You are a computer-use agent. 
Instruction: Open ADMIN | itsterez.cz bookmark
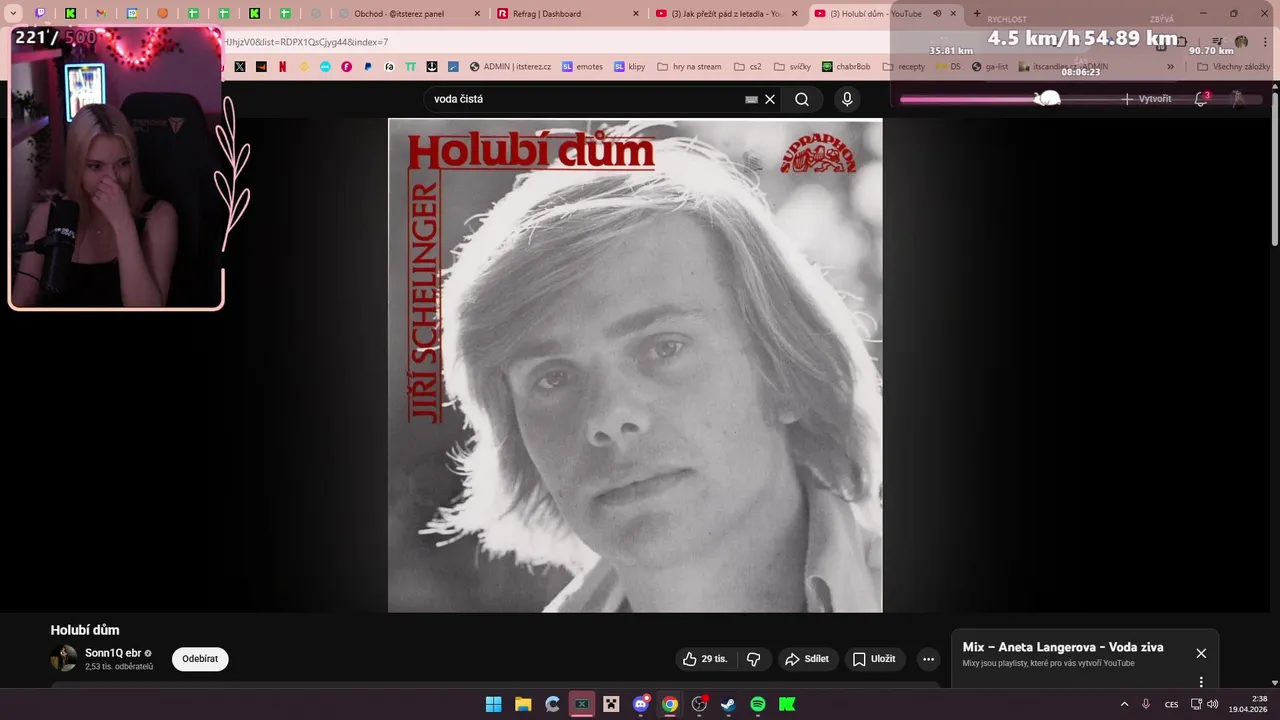click(x=510, y=67)
